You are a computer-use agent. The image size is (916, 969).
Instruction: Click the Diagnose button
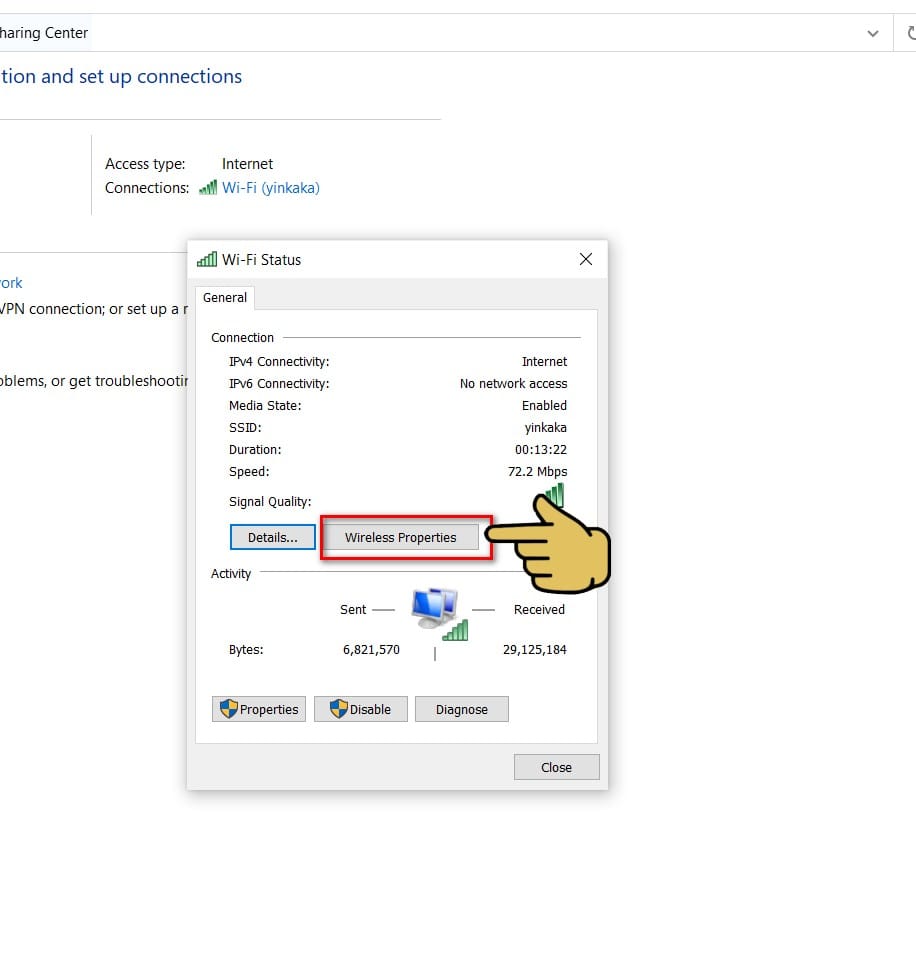click(462, 709)
